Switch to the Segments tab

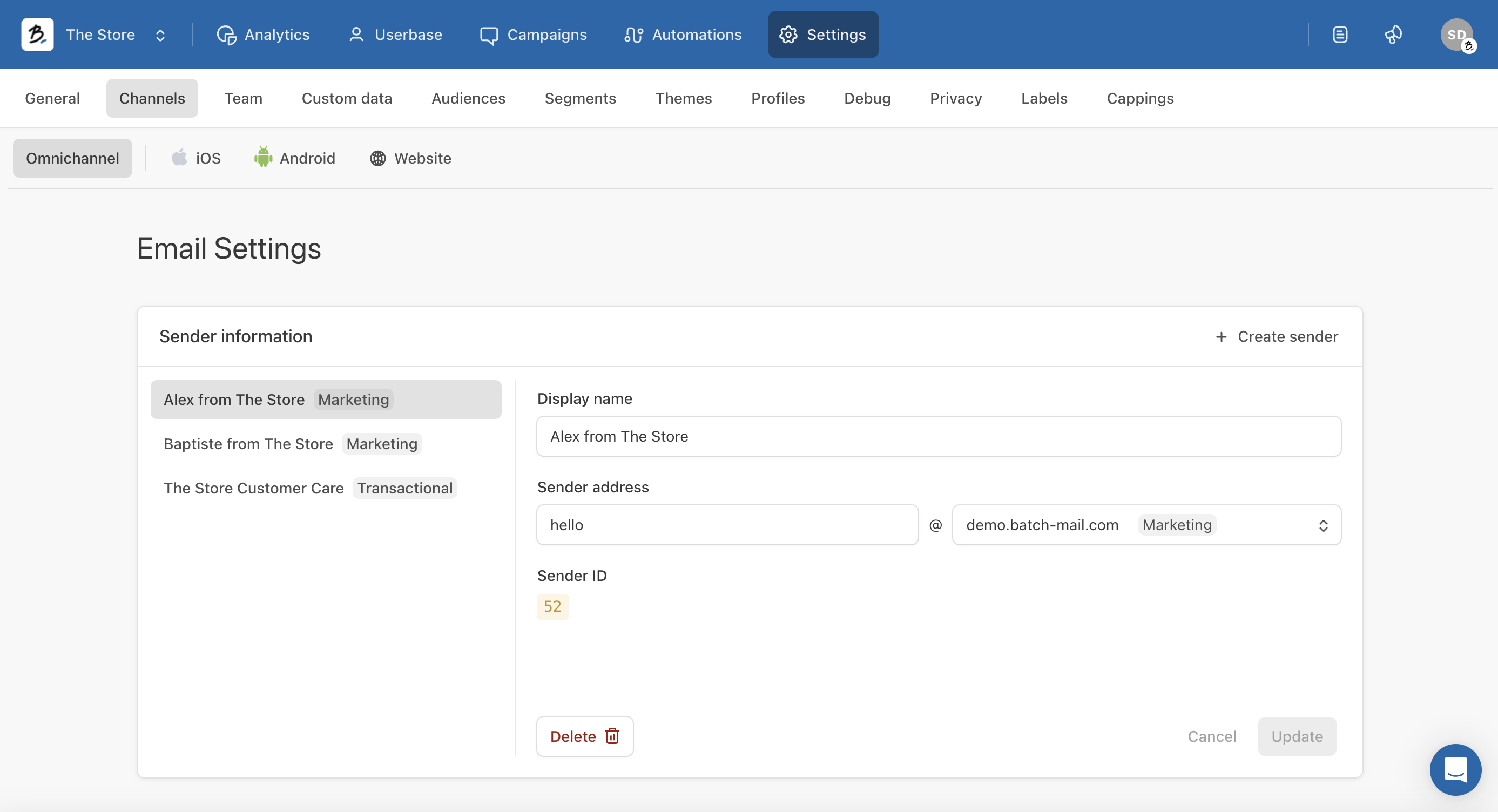581,98
